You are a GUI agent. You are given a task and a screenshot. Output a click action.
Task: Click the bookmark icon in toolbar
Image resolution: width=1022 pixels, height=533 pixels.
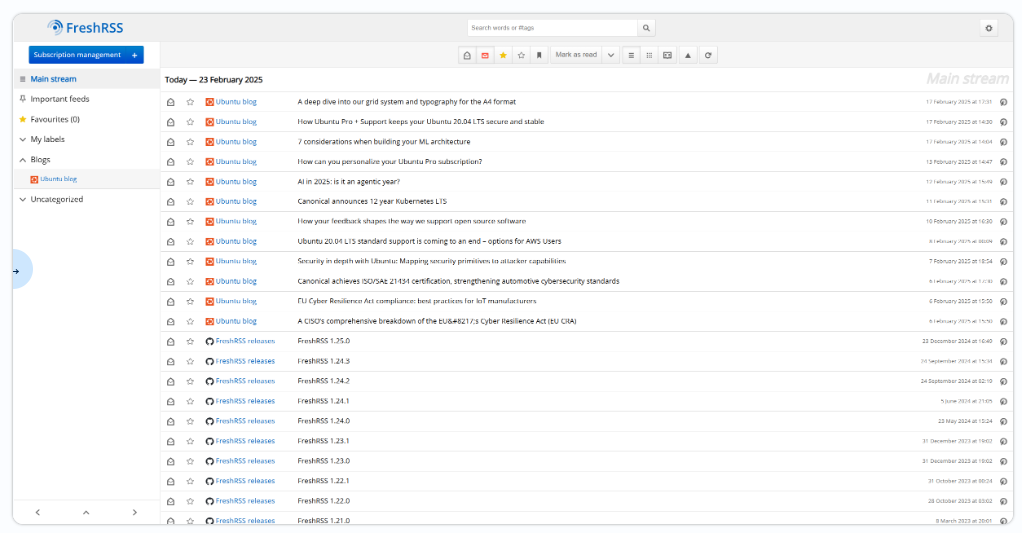539,55
